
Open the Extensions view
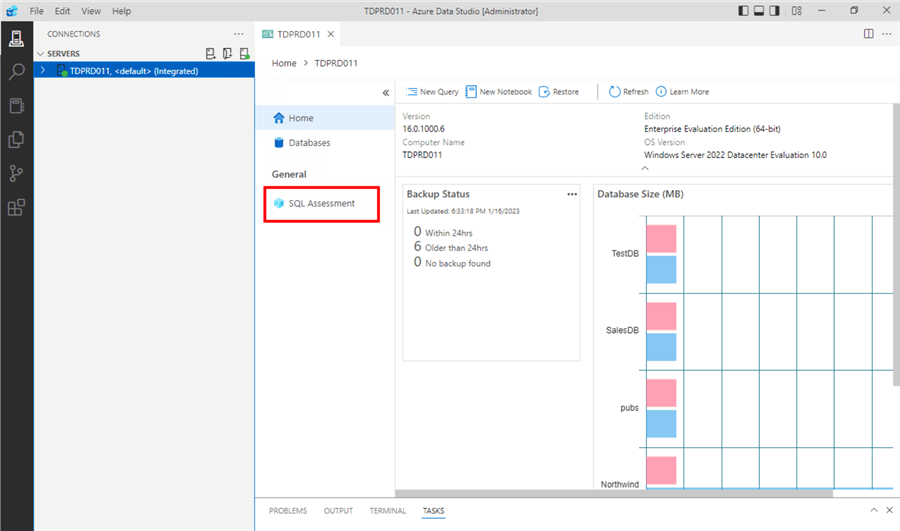[16, 207]
